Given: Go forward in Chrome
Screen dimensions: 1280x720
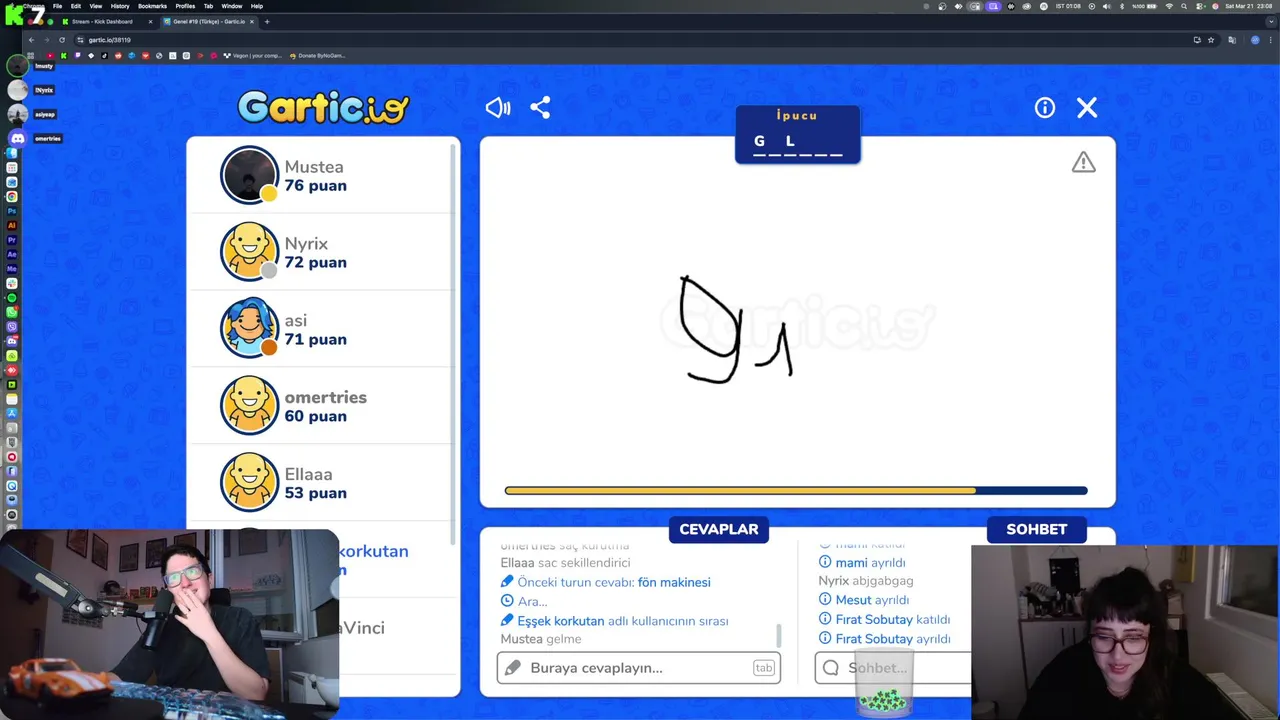Looking at the screenshot, I should [x=47, y=40].
